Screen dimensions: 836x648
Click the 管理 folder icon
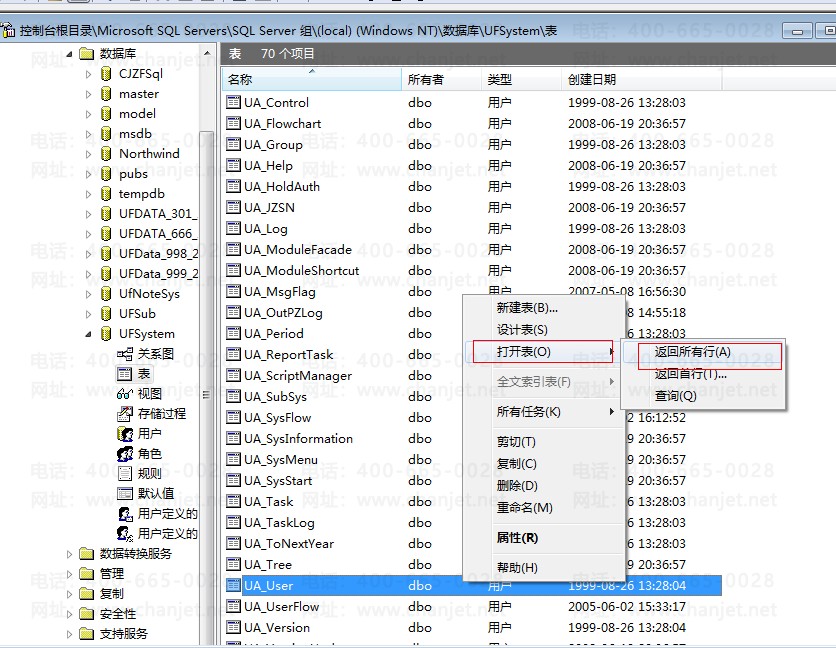click(x=86, y=574)
